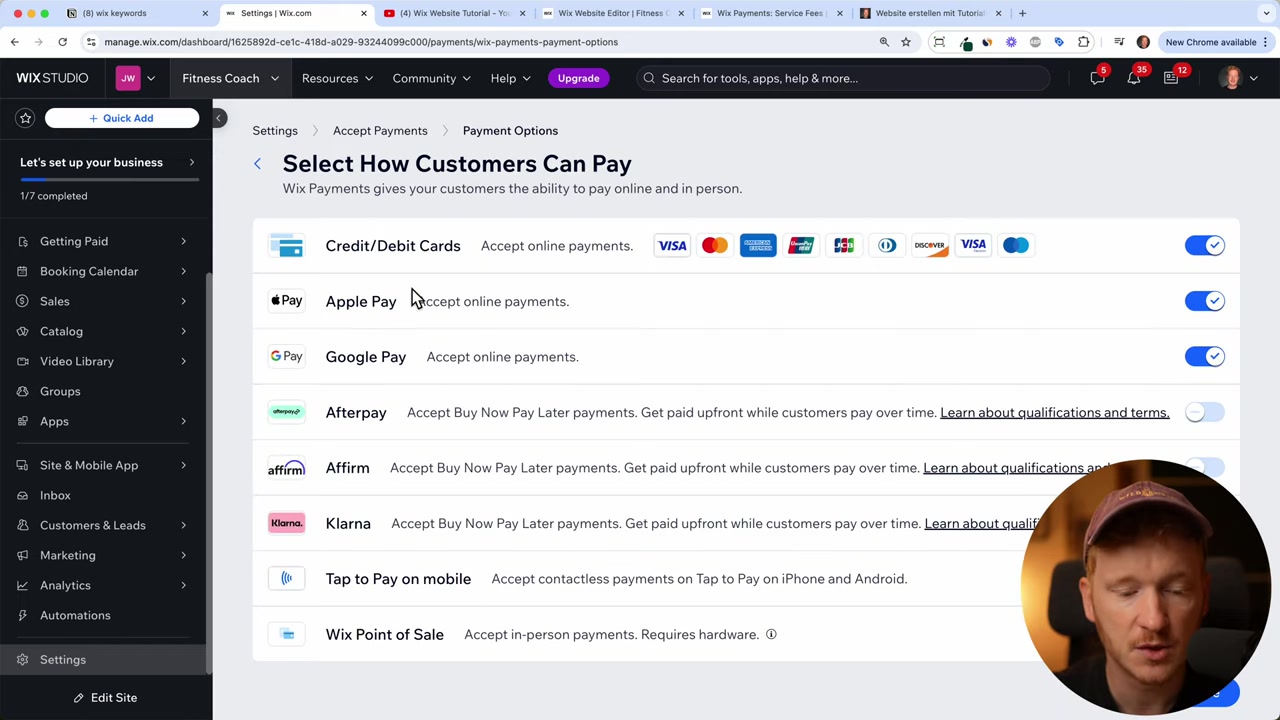This screenshot has width=1280, height=720.
Task: Click the Mastercard card logo
Action: 715,245
